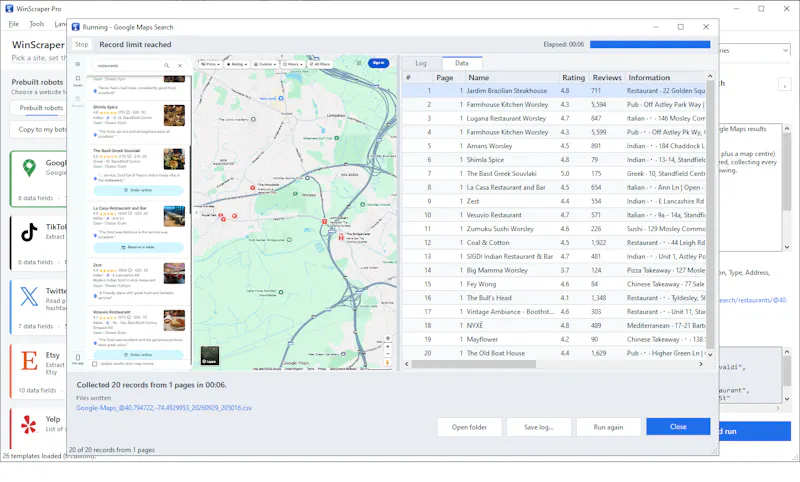Click the Vesuvio Restaurant photo thumbnail

[174, 320]
